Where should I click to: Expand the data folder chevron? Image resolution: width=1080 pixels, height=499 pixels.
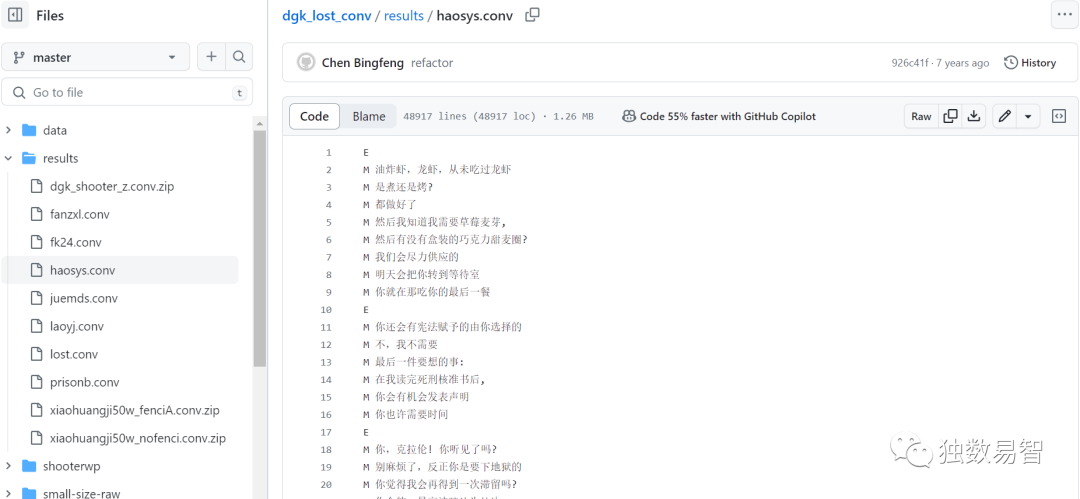(x=8, y=130)
